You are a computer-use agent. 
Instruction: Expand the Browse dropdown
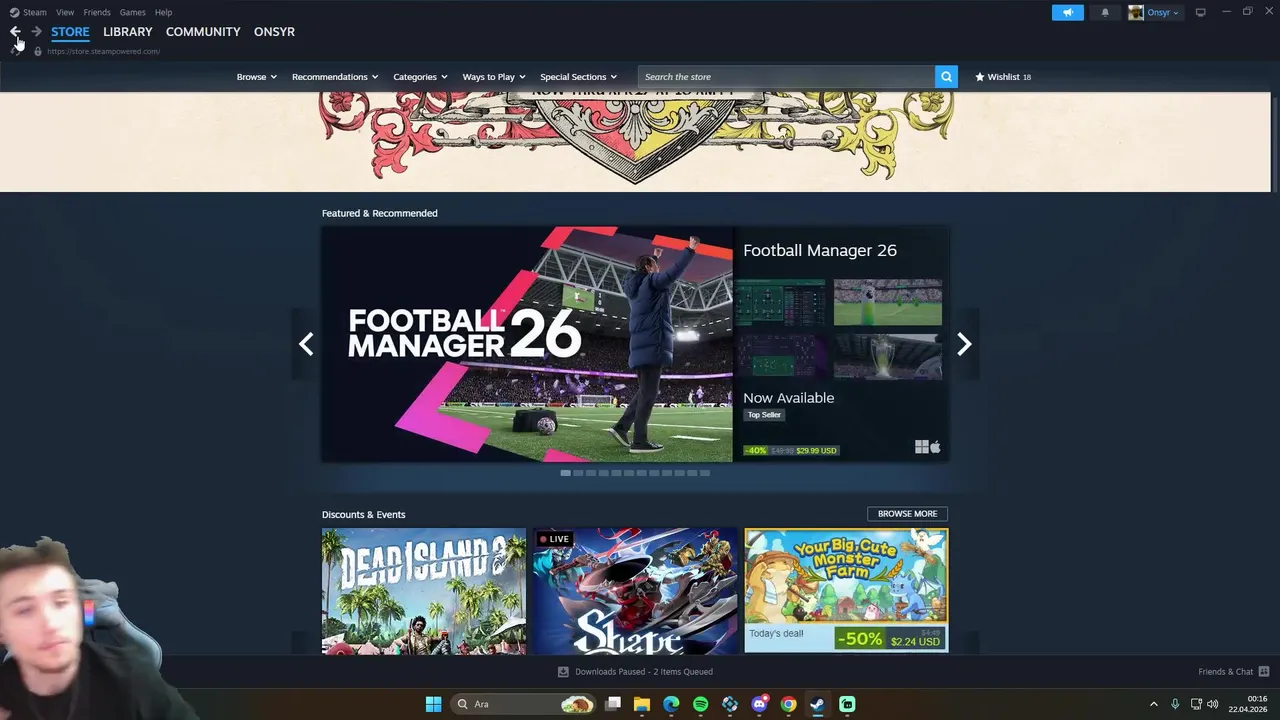pyautogui.click(x=257, y=77)
